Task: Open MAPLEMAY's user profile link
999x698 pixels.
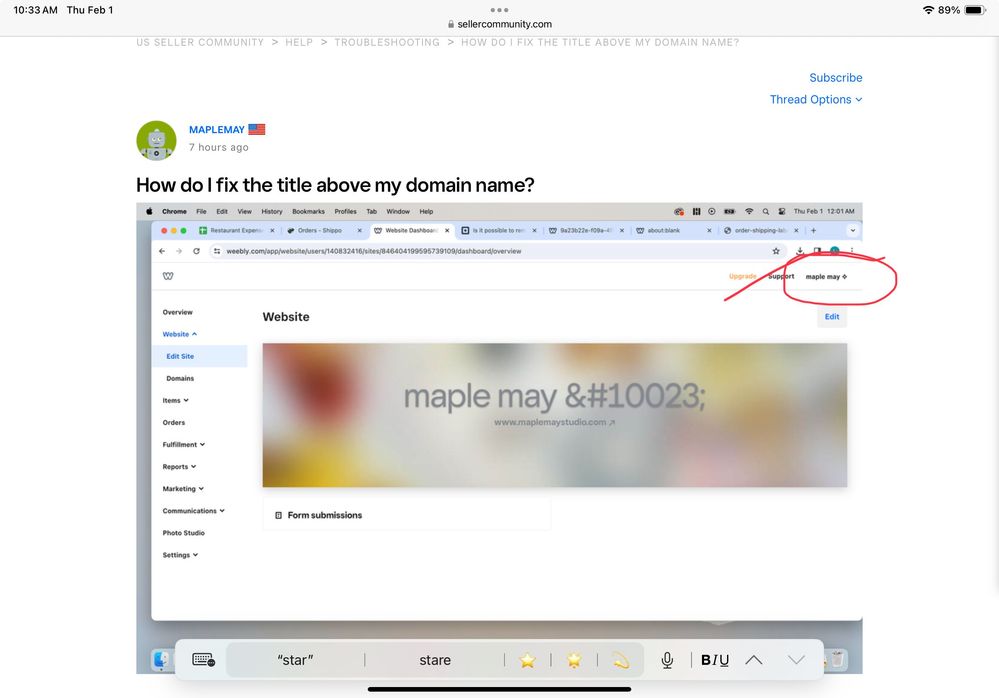Action: click(217, 129)
